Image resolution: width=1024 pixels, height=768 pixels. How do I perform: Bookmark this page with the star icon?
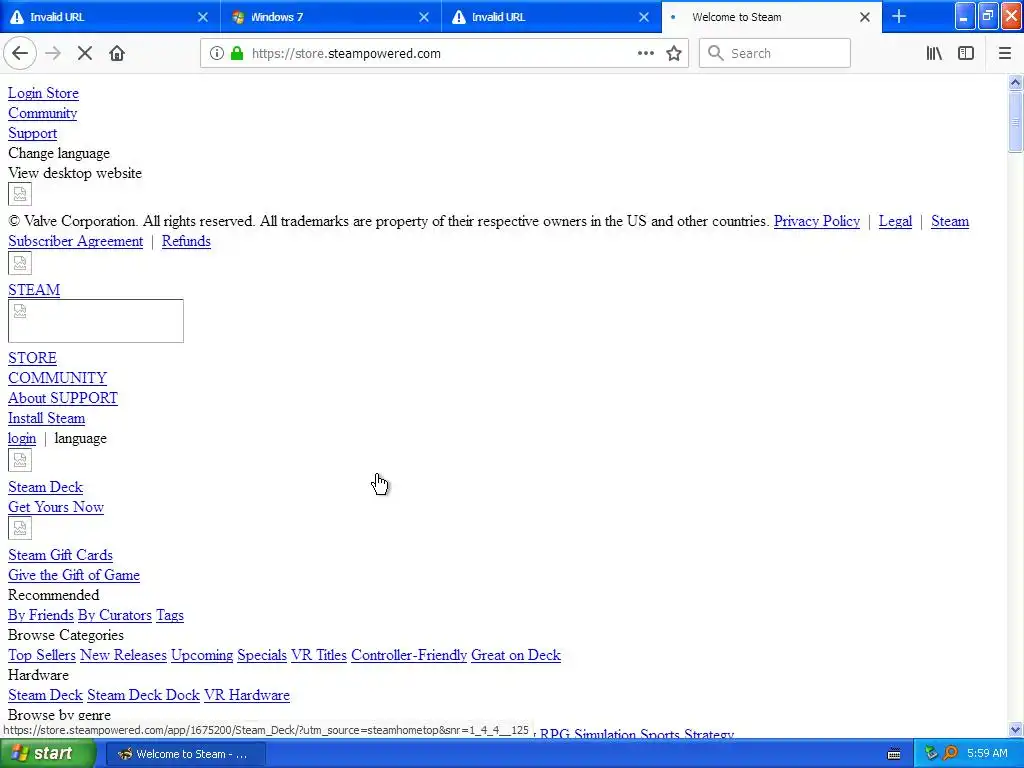674,54
